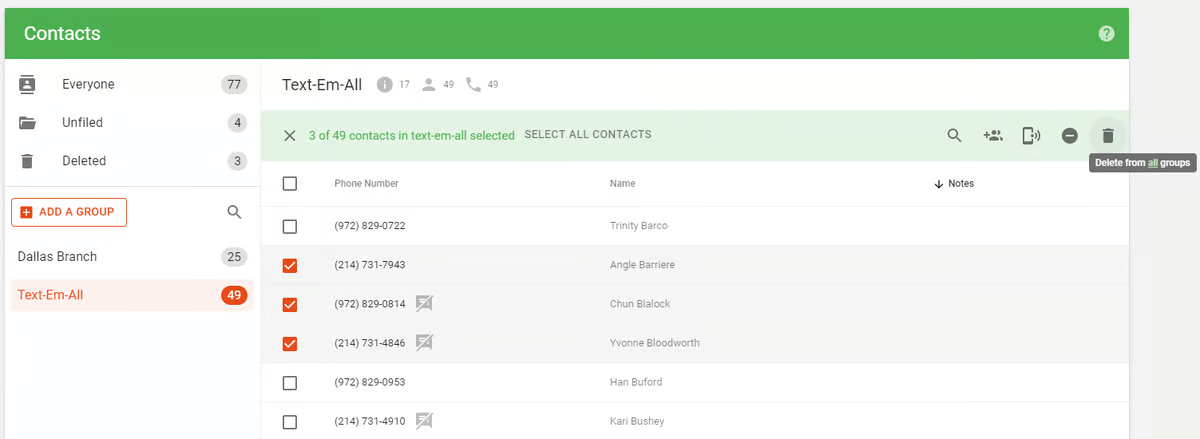Open the Deleted contacts list
The height and width of the screenshot is (439, 1200).
(x=131, y=161)
